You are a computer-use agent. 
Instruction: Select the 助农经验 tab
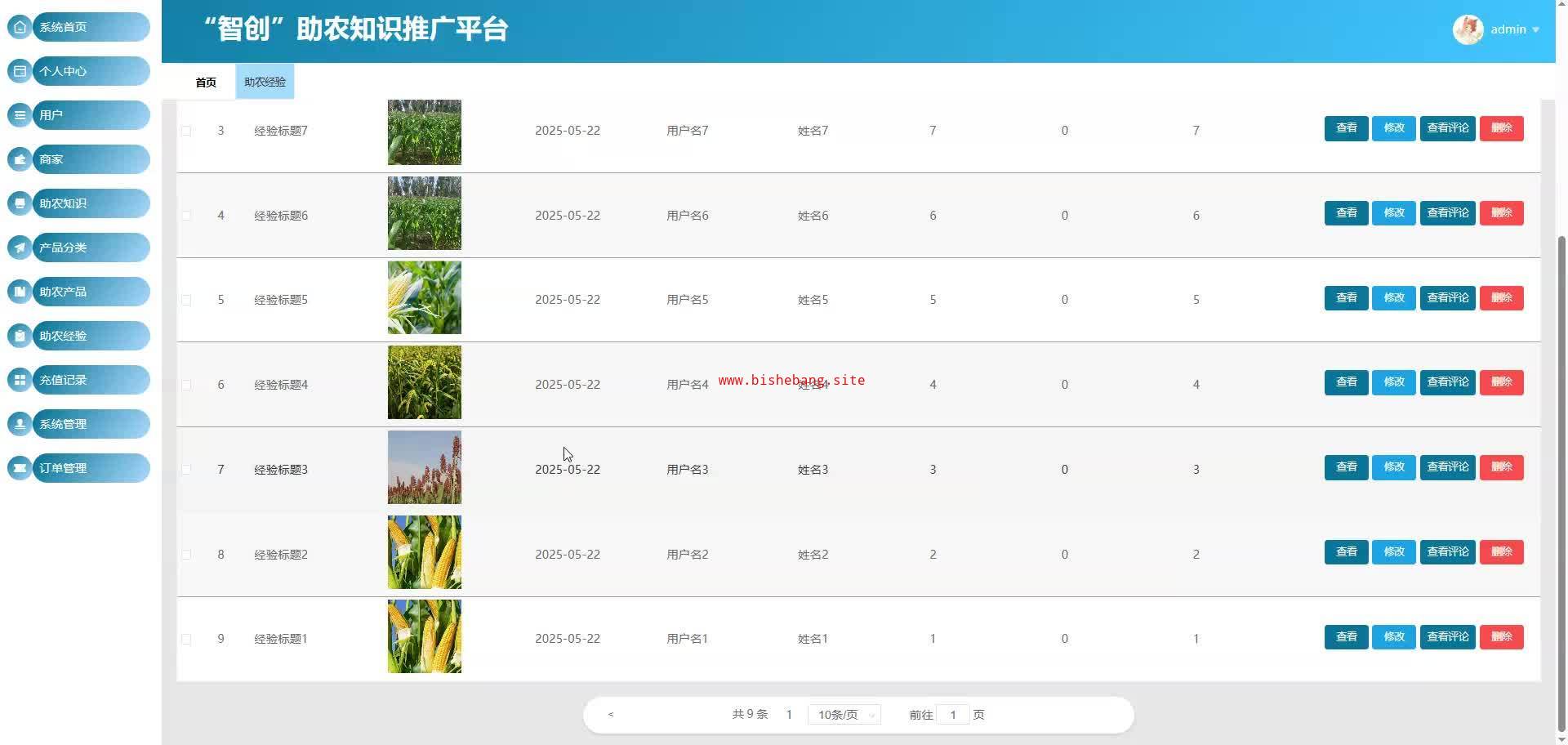[265, 82]
